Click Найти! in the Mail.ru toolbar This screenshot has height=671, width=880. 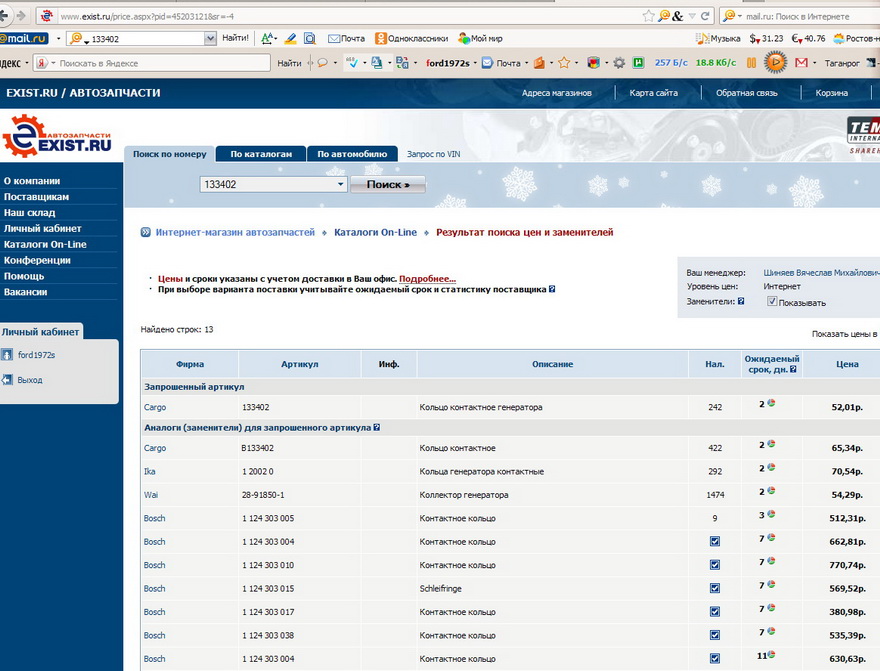click(x=235, y=38)
